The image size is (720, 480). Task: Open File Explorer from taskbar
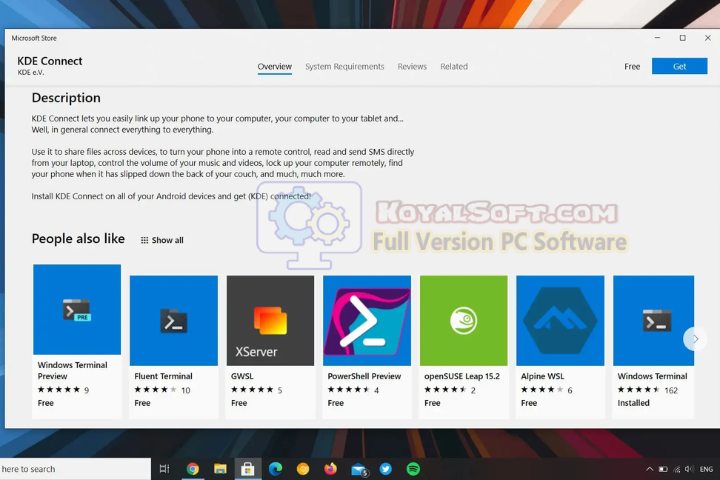(220, 469)
